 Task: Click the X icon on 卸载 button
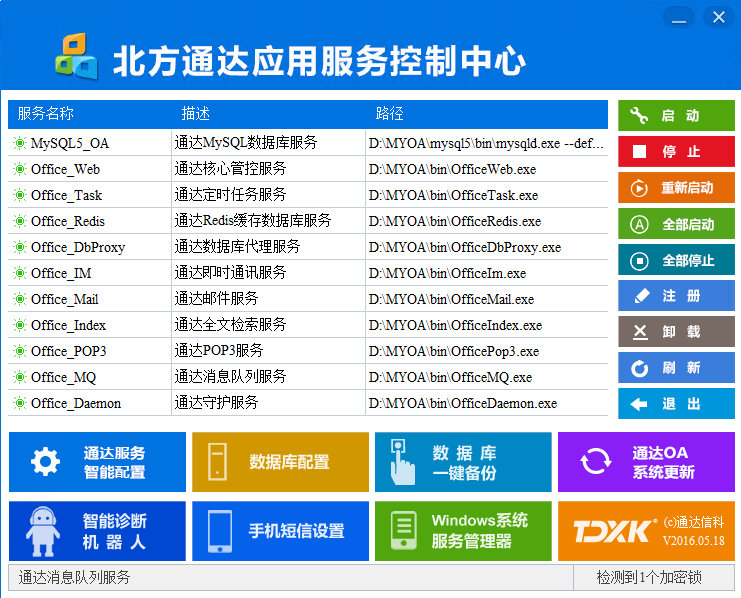[640, 332]
